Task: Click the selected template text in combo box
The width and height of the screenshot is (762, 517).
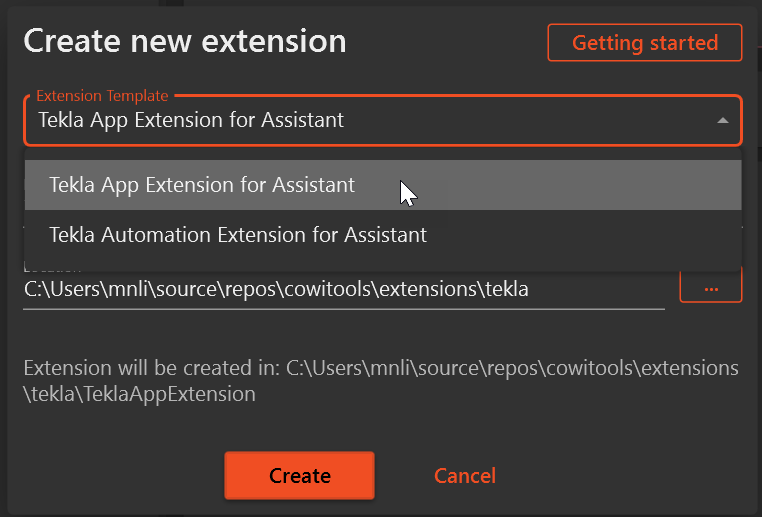Action: point(191,120)
